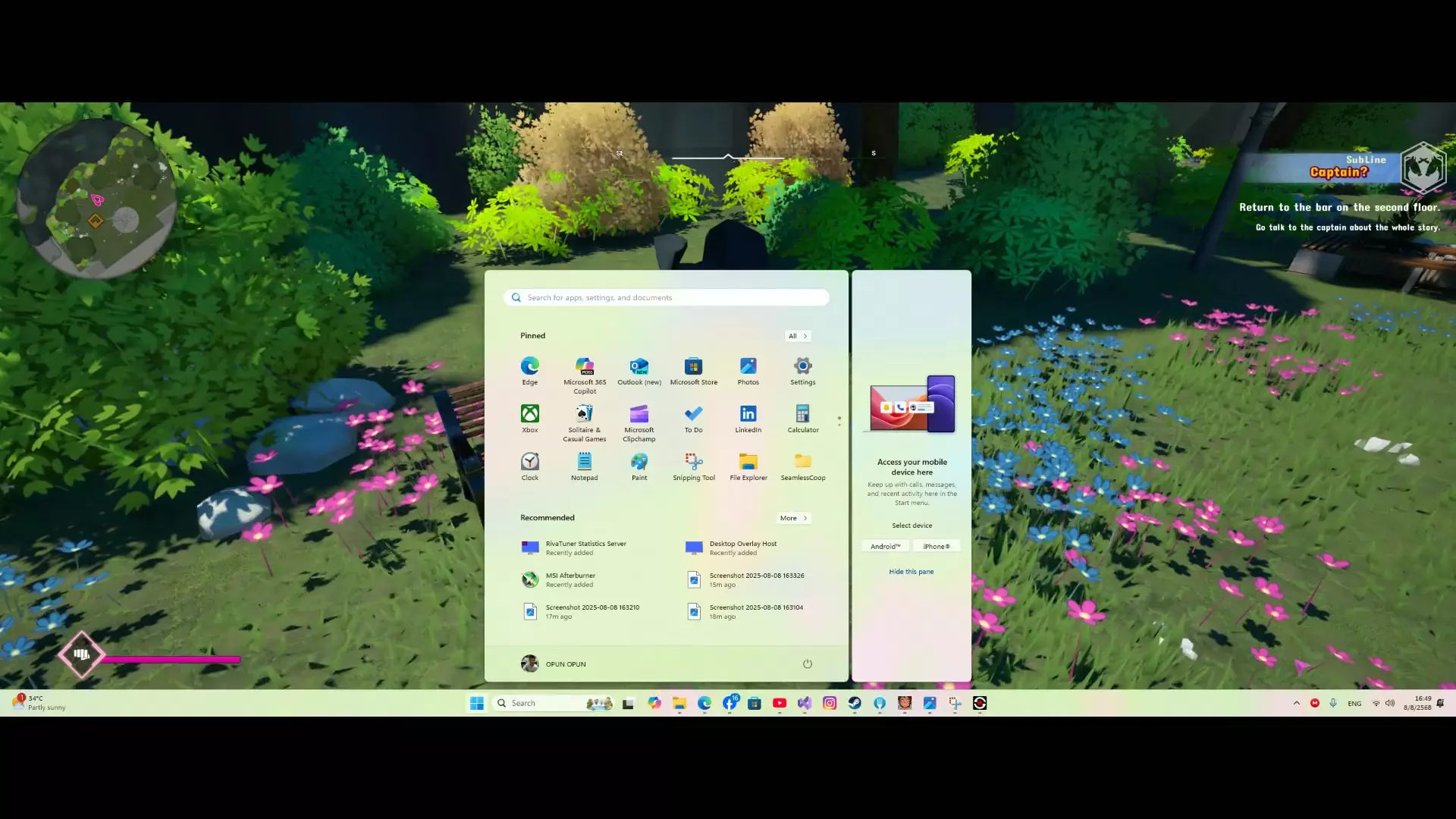Click Hide this pane link
The height and width of the screenshot is (819, 1456).
(911, 572)
